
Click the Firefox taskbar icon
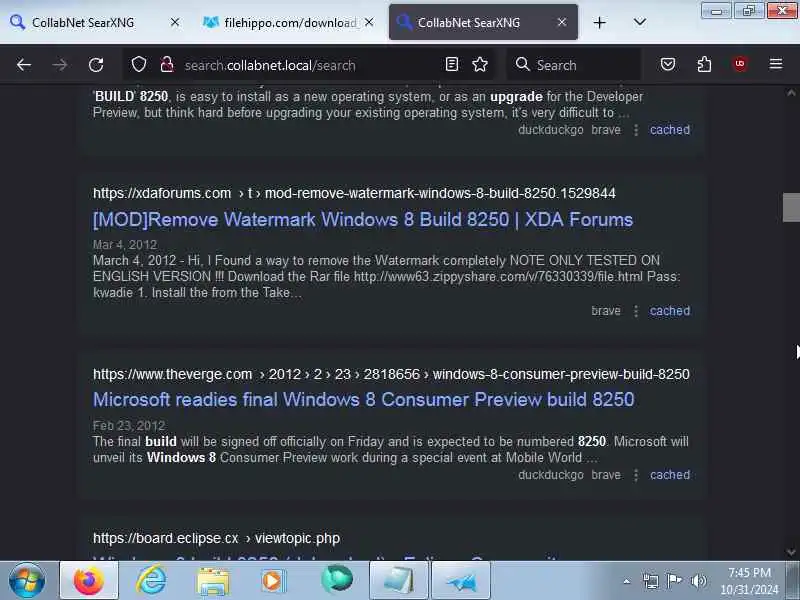[89, 580]
